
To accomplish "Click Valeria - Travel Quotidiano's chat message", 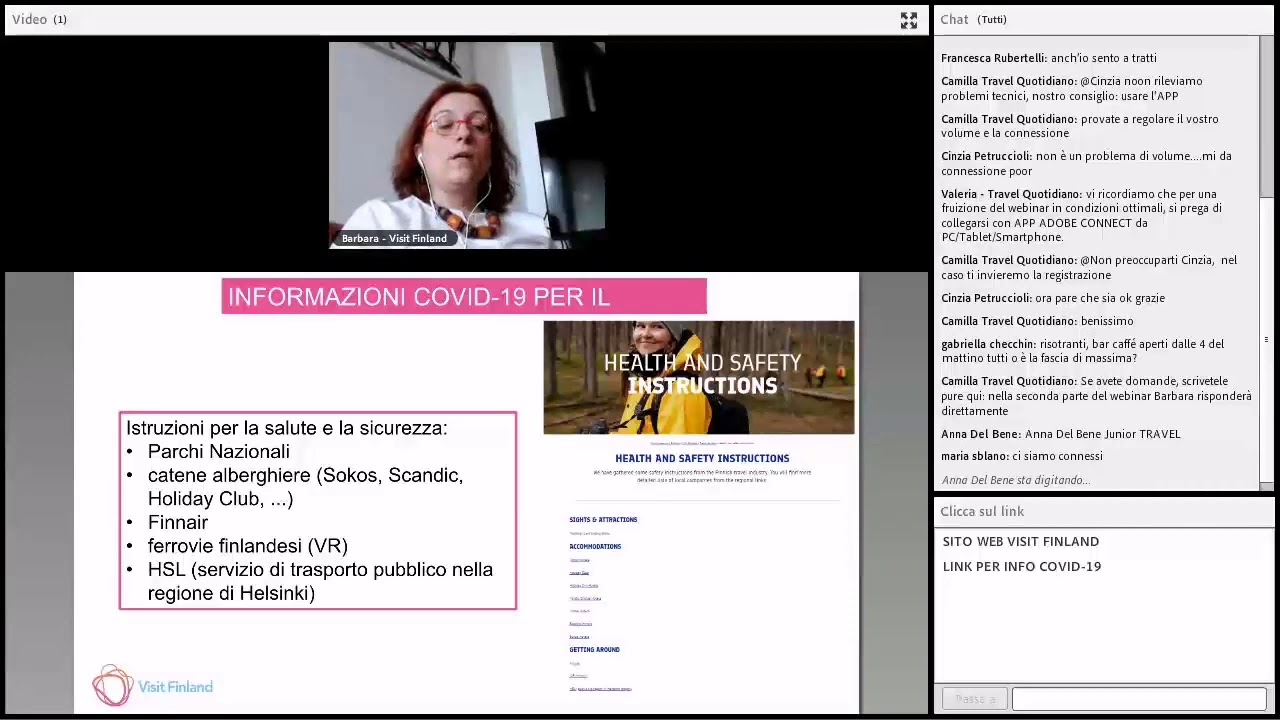I will point(1081,215).
